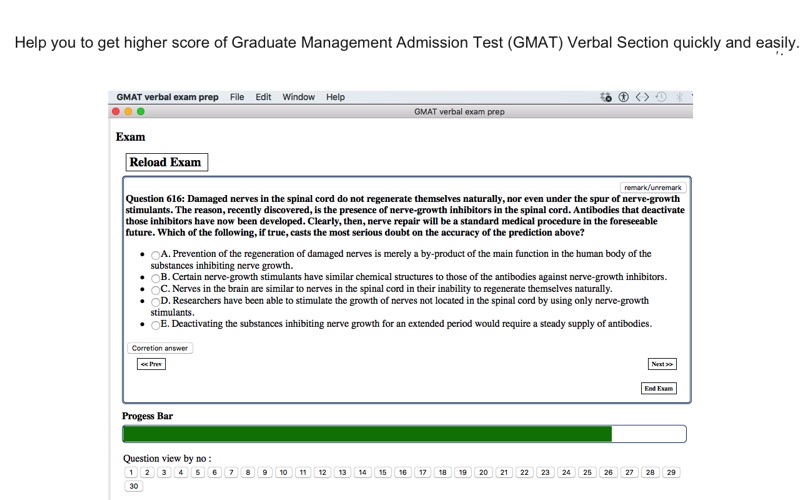Image resolution: width=800 pixels, height=500 pixels.
Task: Click the accessibility icon in menu bar
Action: 623,97
